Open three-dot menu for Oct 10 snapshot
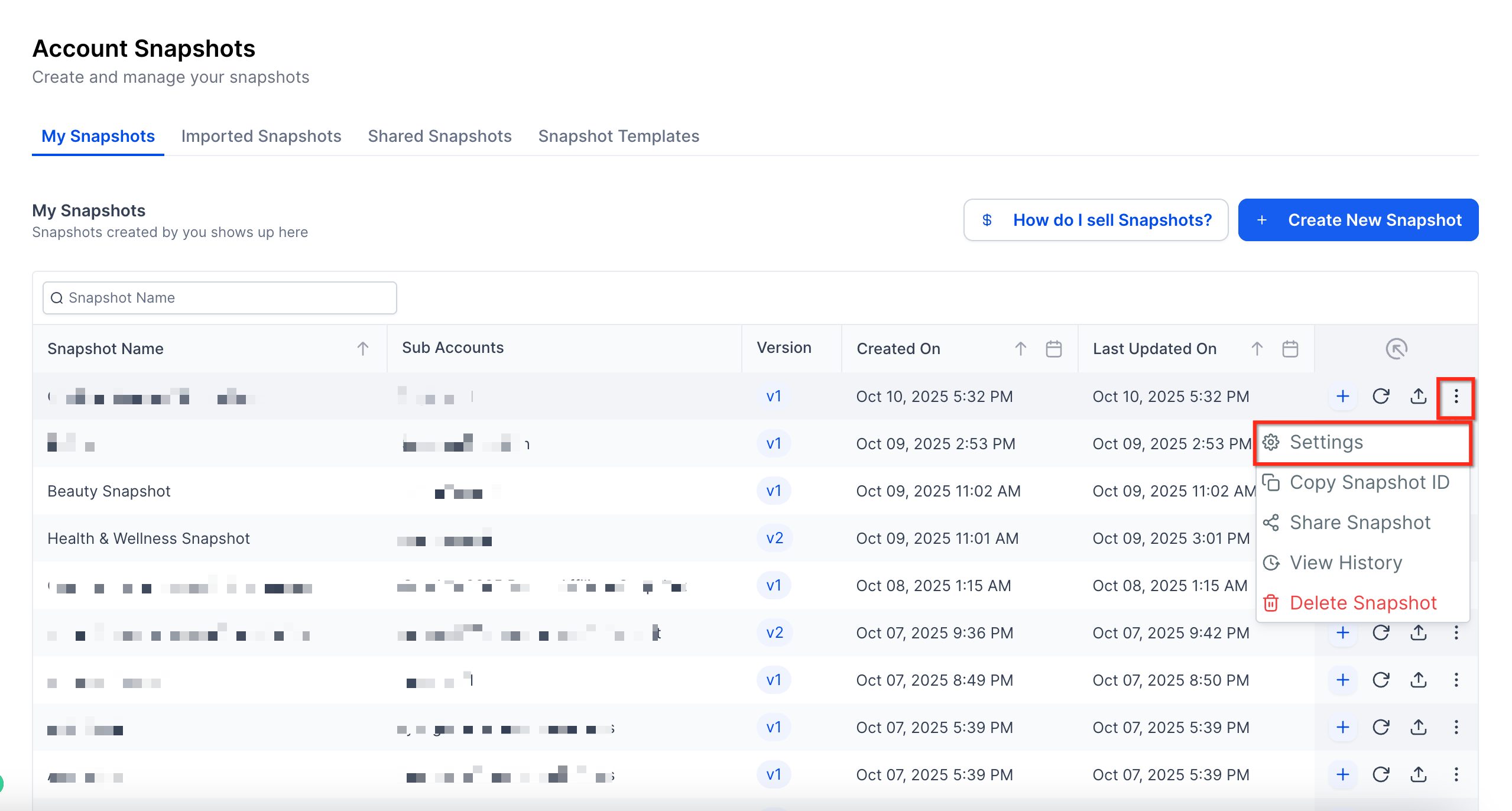 coord(1456,396)
